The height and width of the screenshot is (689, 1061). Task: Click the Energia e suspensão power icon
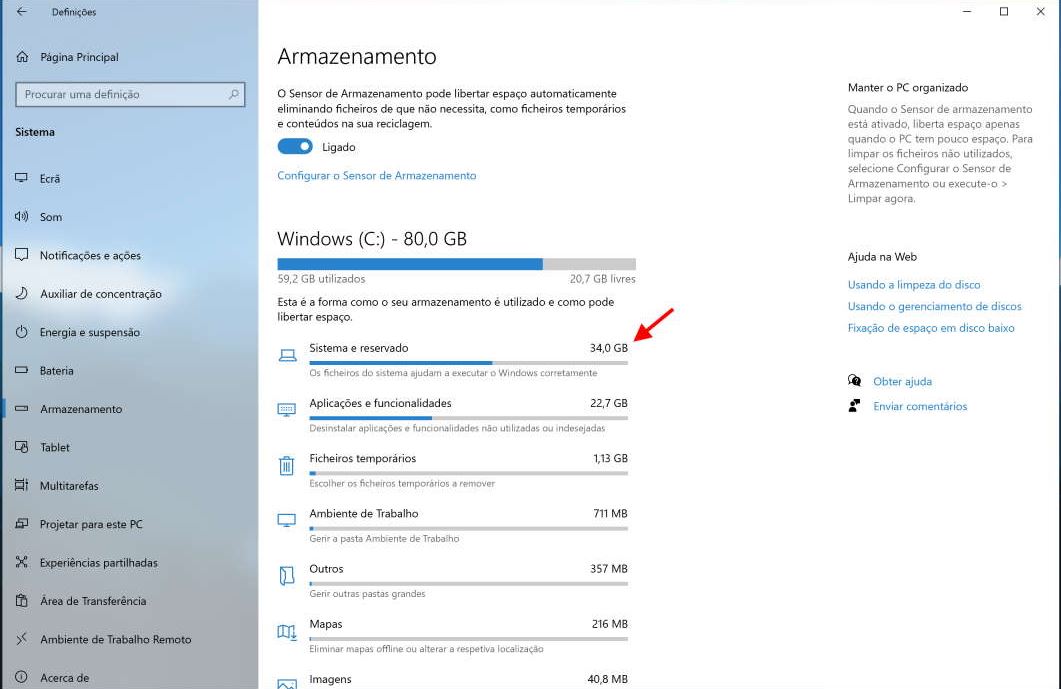click(x=22, y=332)
